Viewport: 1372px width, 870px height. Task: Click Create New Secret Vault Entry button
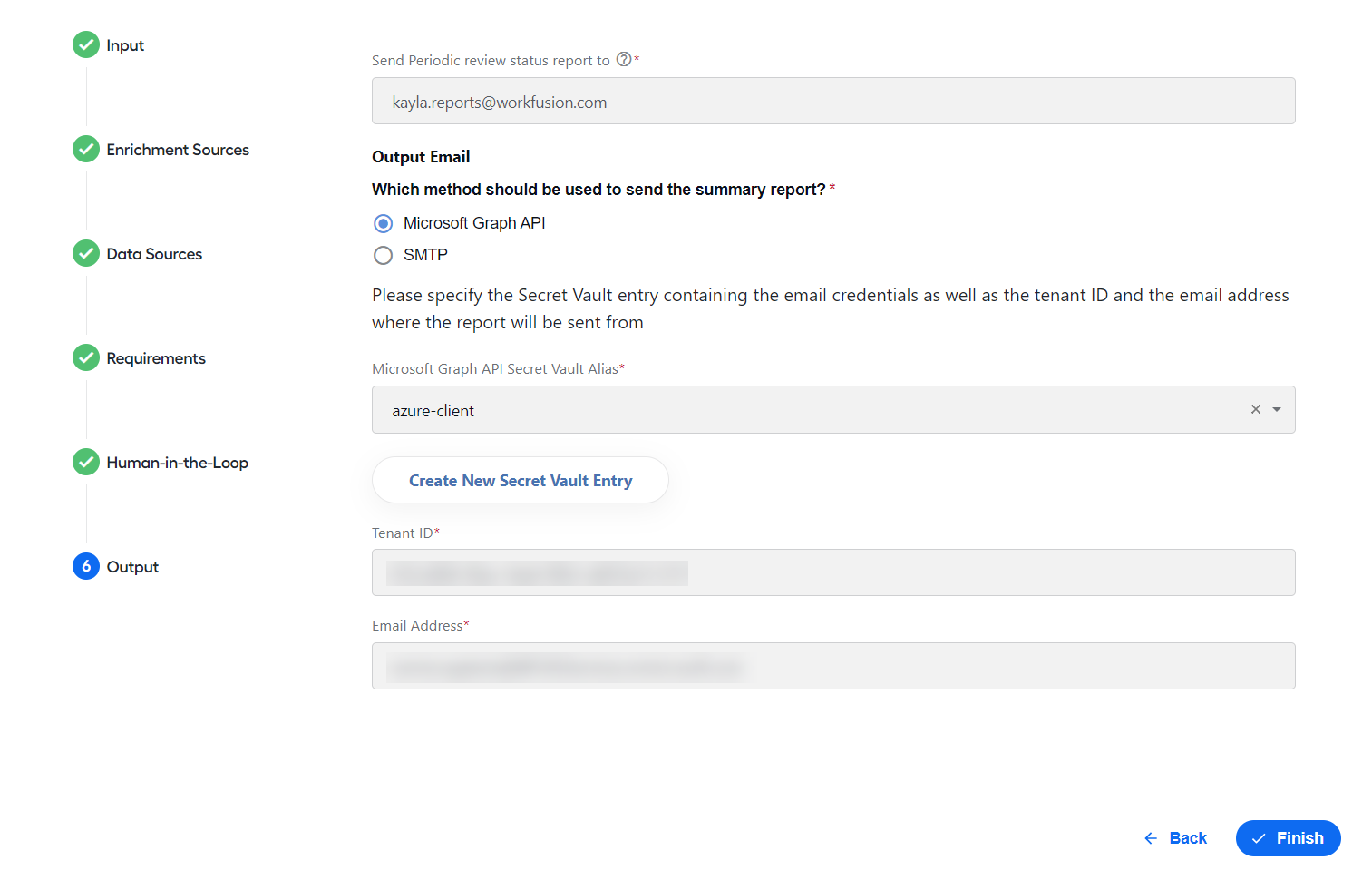coord(521,480)
